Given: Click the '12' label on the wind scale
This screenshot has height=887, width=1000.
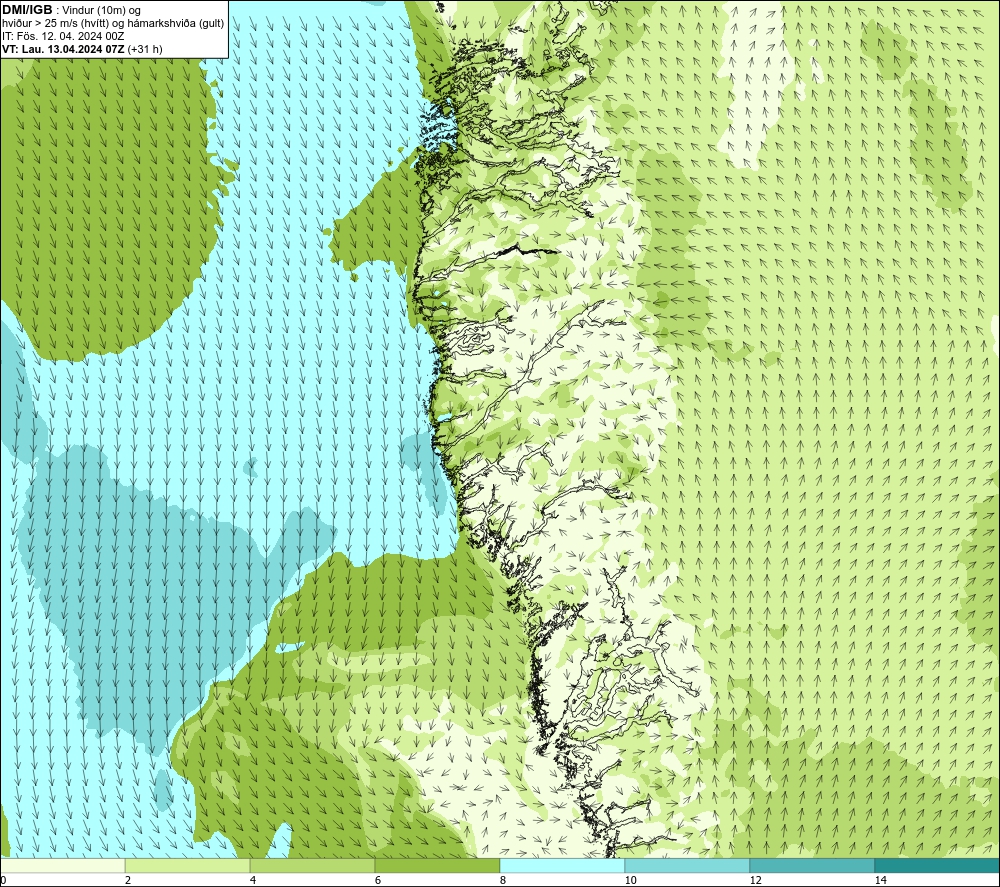Looking at the screenshot, I should click(x=755, y=880).
